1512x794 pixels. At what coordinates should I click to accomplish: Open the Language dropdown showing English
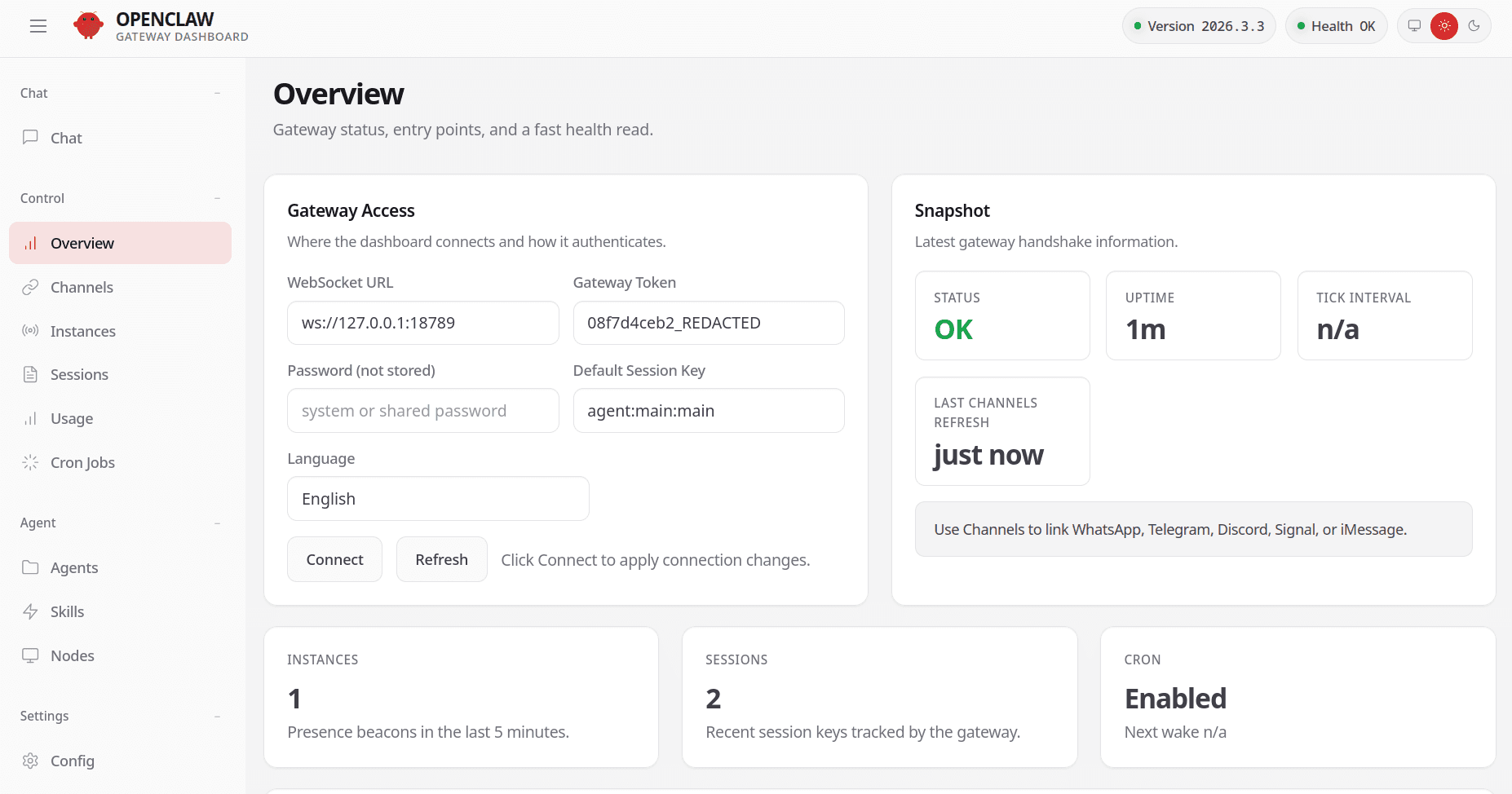tap(438, 499)
